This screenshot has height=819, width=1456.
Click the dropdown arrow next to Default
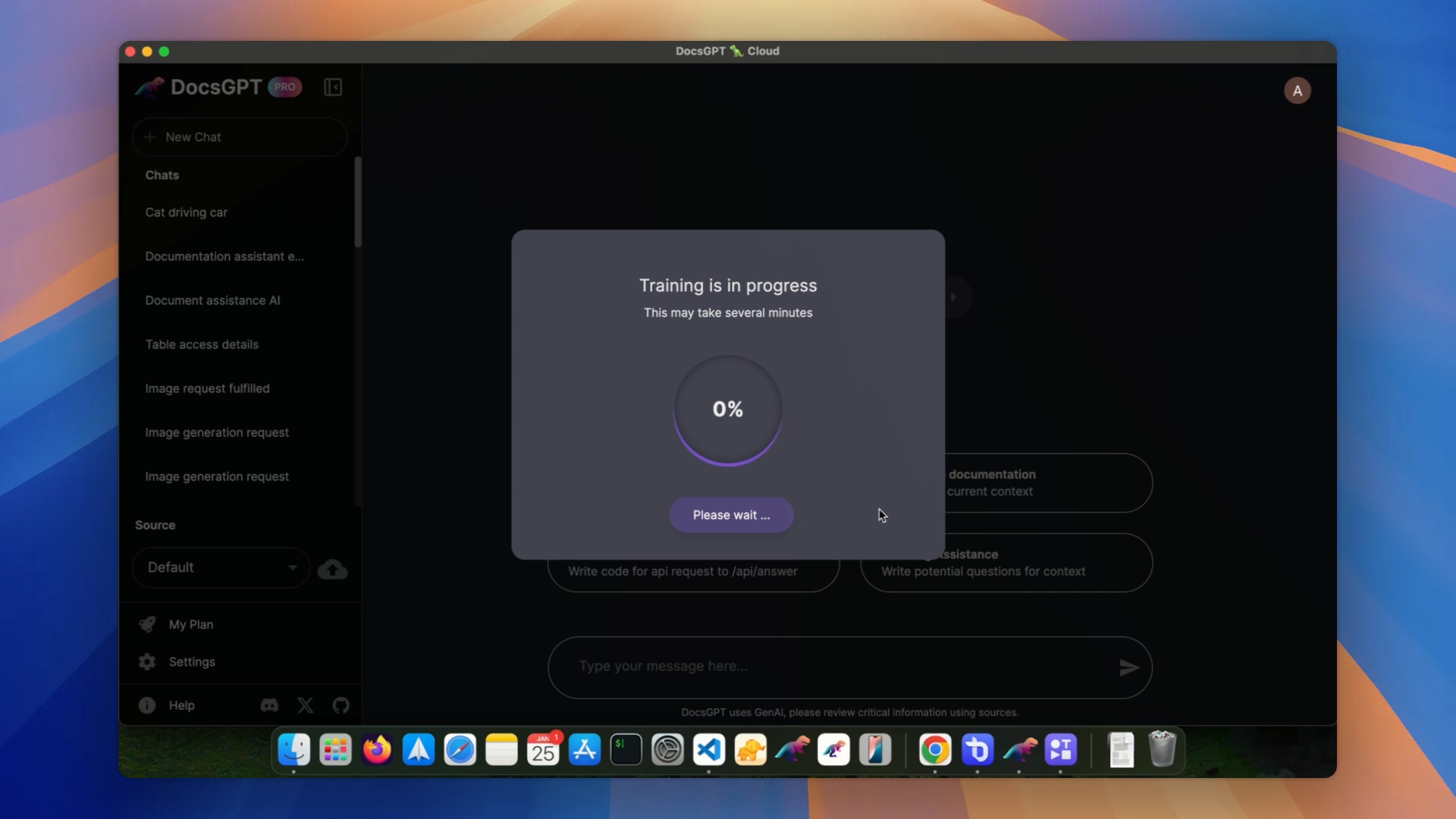[x=293, y=567]
